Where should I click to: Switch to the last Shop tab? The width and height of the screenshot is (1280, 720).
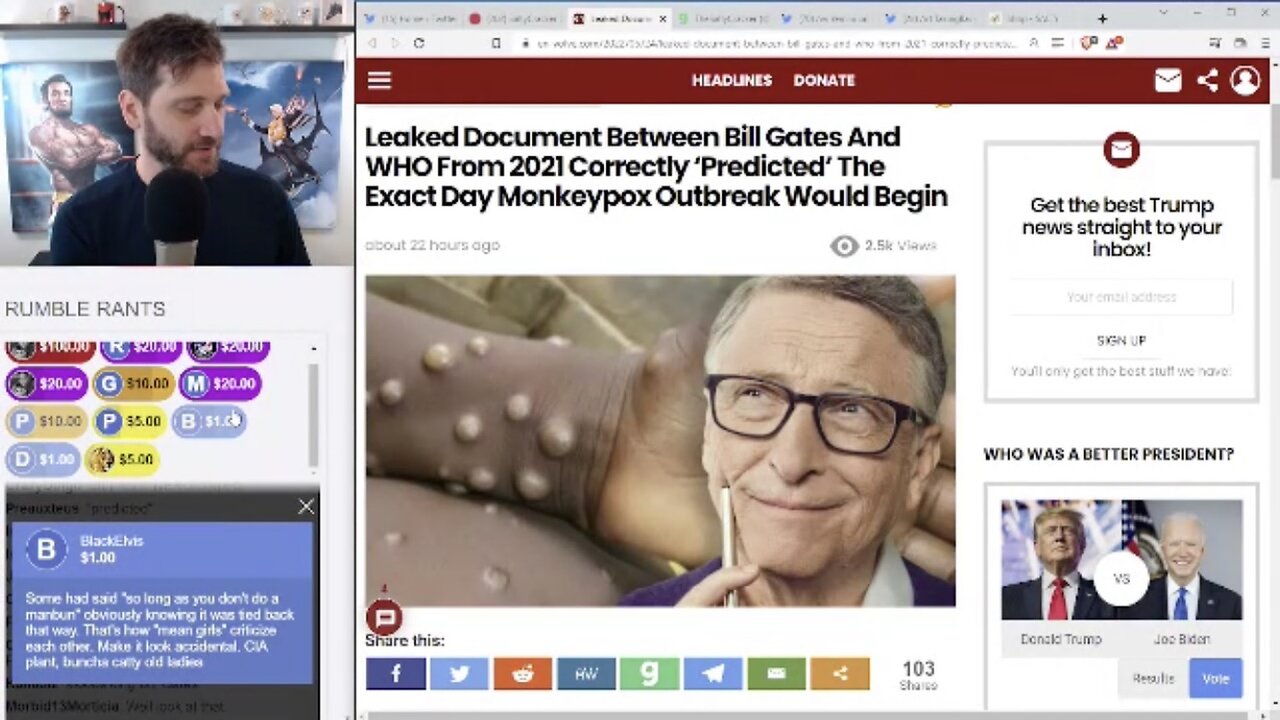click(x=1030, y=19)
